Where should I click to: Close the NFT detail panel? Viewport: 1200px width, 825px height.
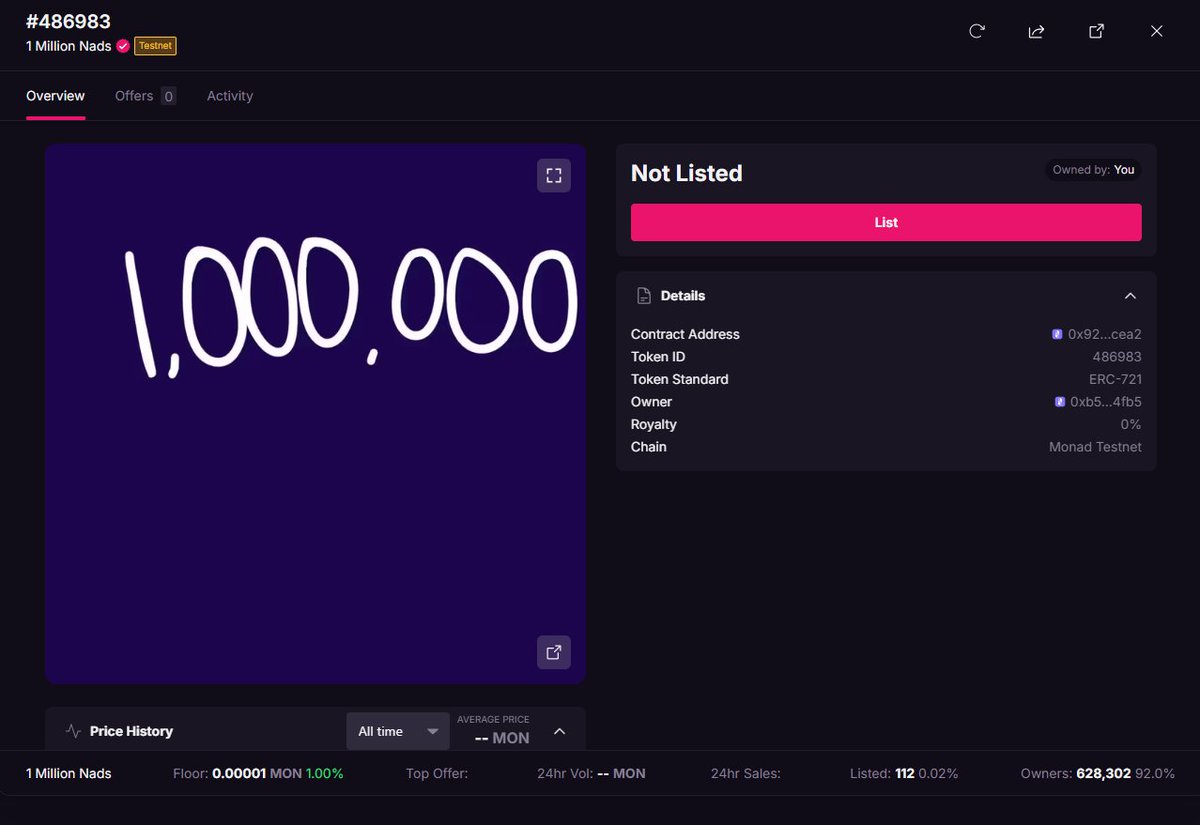click(x=1156, y=31)
